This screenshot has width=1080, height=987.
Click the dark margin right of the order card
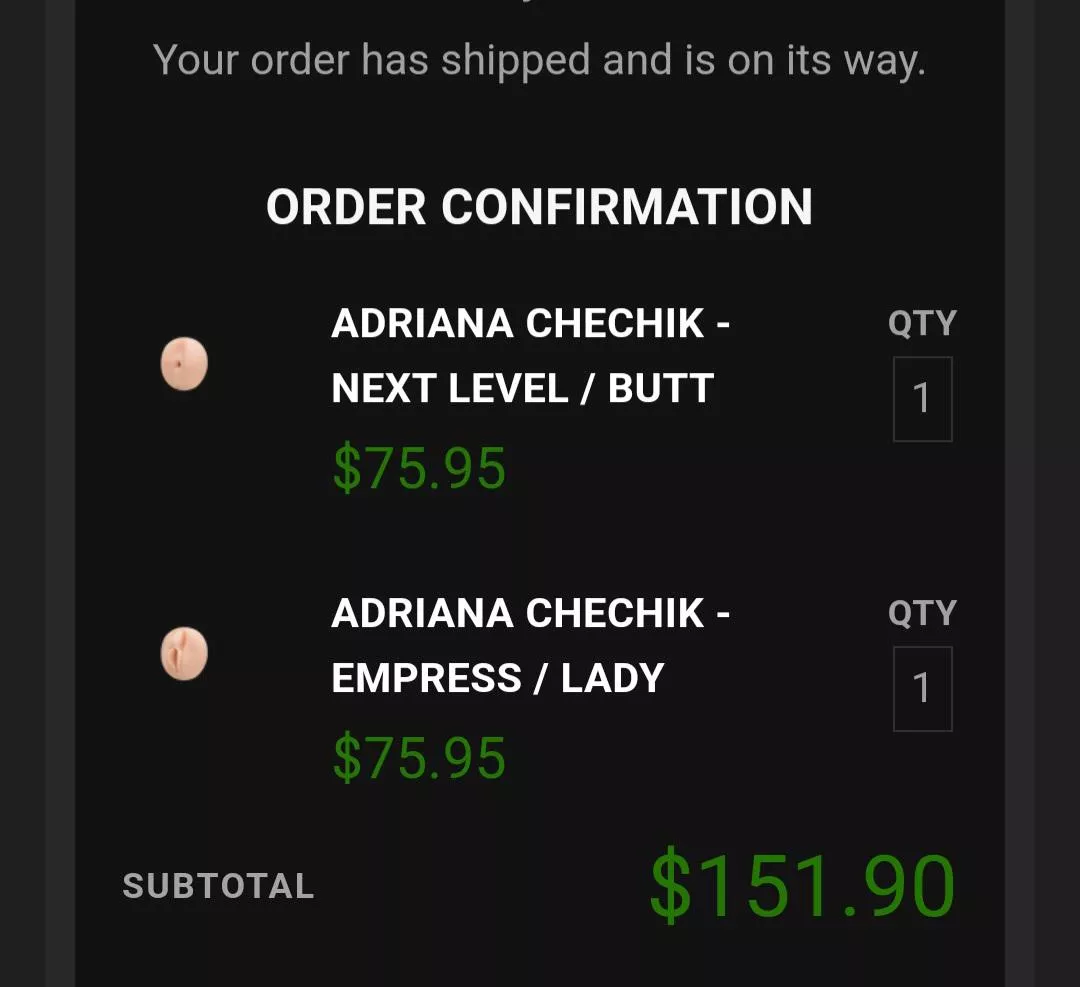[1042, 500]
